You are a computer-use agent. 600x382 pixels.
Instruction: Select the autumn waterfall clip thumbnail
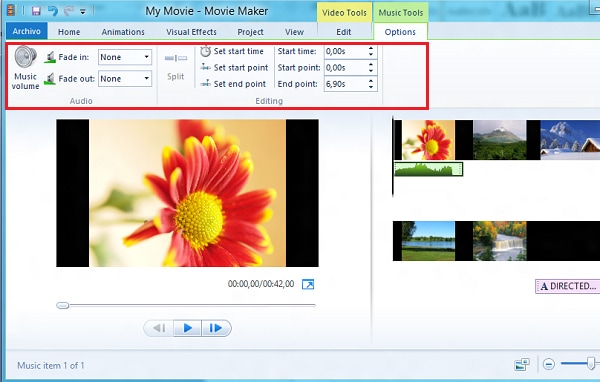tap(499, 241)
